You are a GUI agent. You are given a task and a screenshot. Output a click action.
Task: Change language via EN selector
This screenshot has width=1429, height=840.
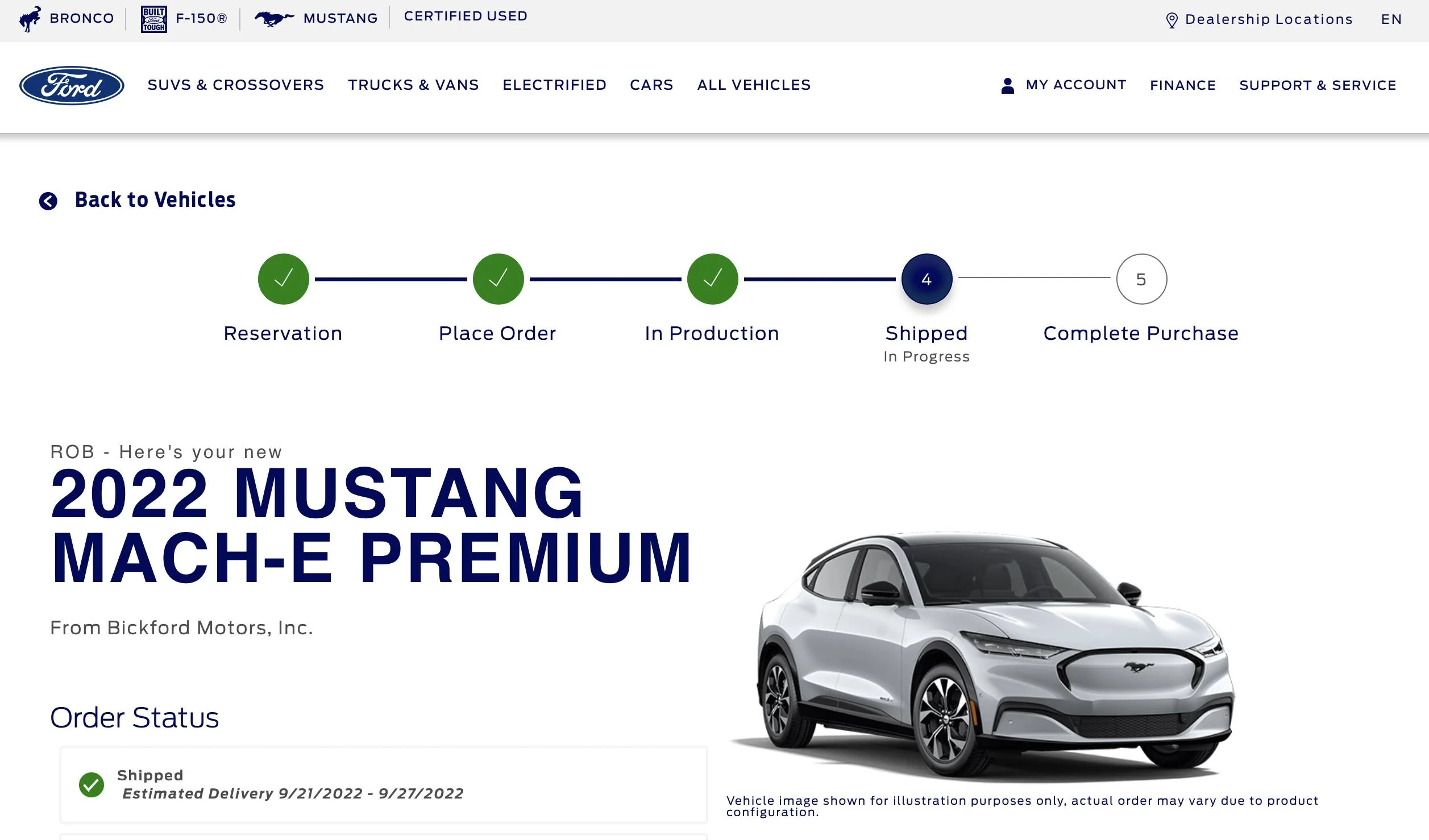point(1391,19)
